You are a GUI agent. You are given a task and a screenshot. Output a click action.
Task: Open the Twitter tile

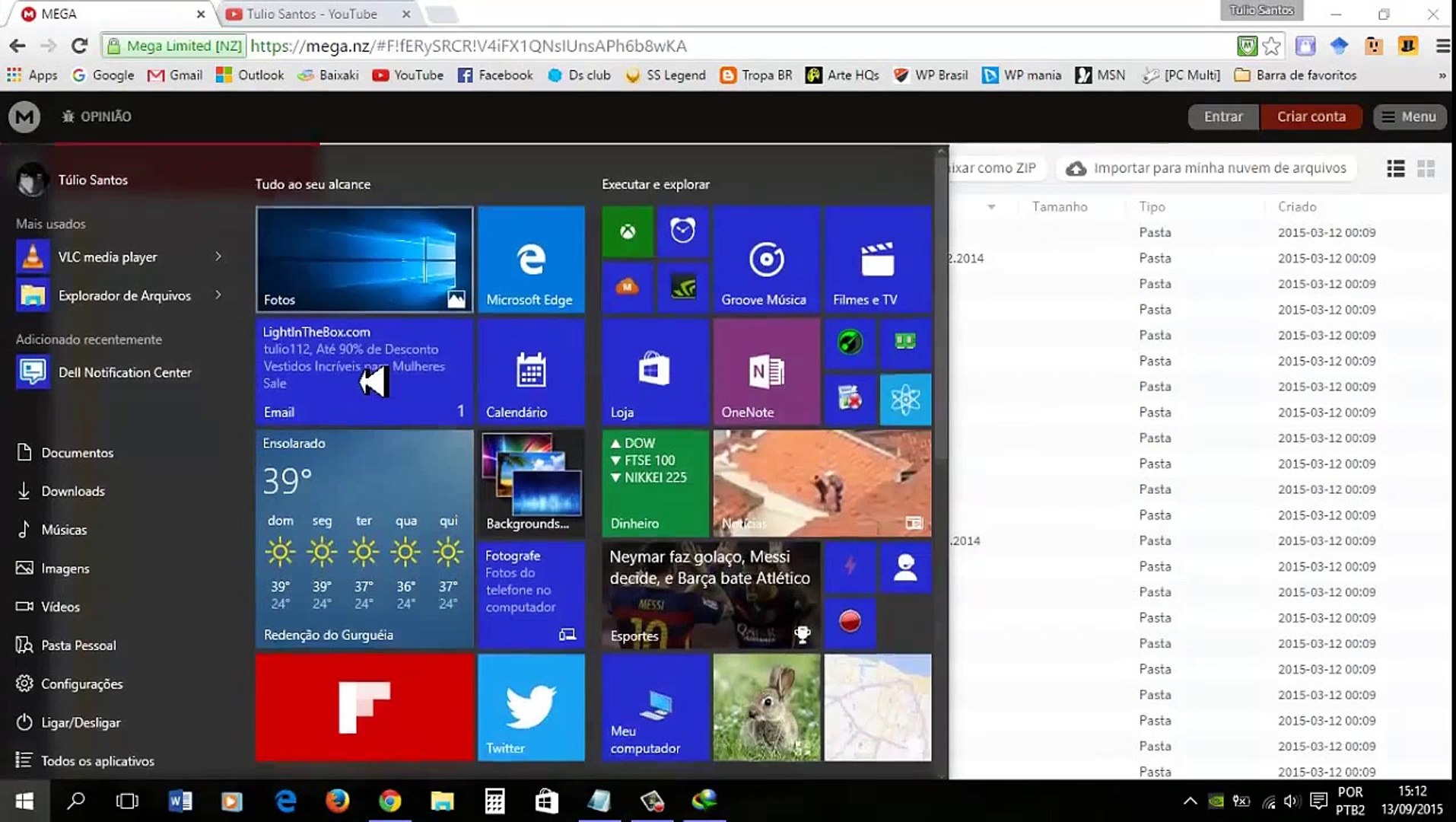[531, 707]
